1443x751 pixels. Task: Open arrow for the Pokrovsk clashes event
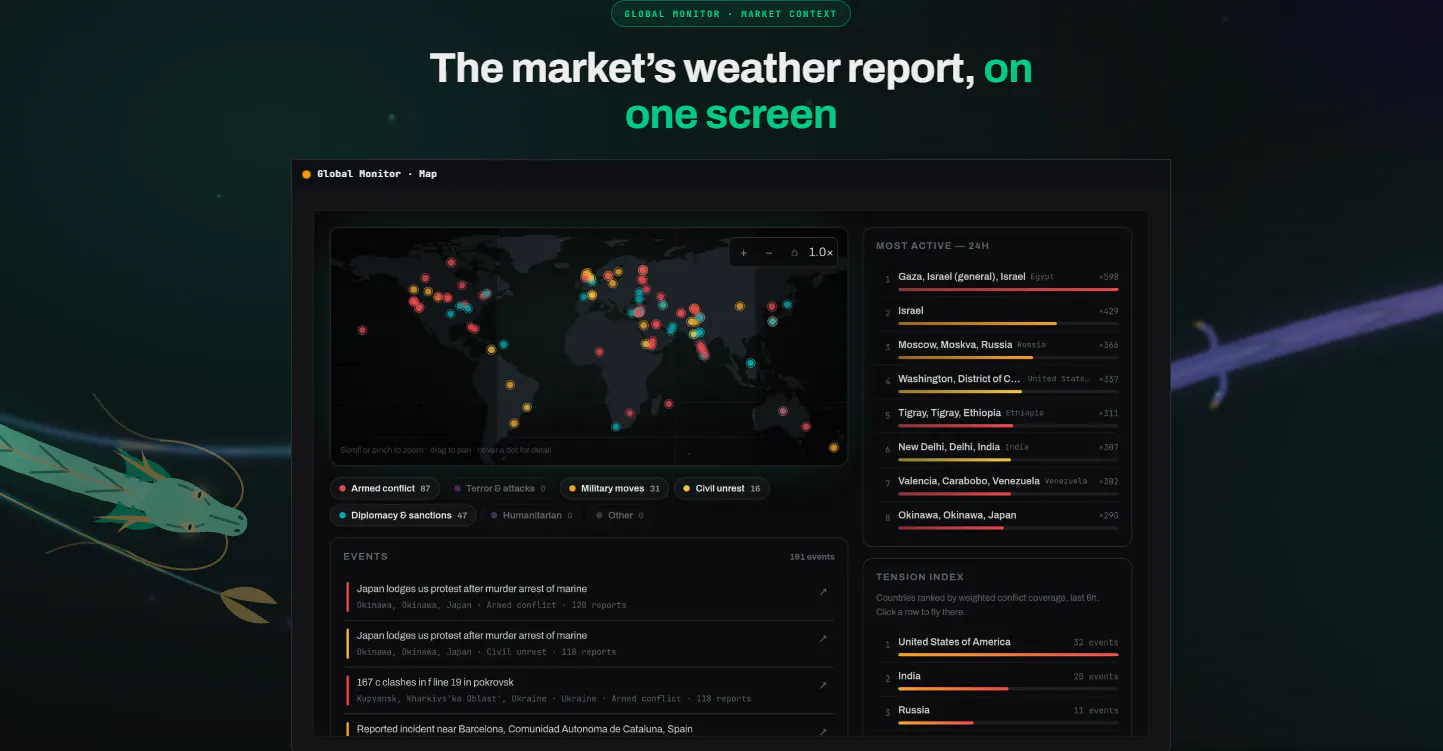tap(823, 686)
